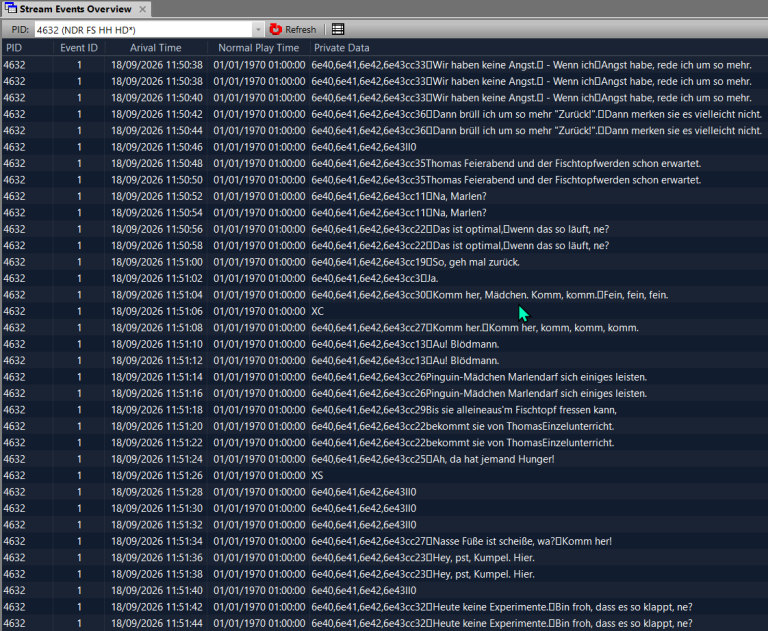Select arrival time 18/09/2026 11:50:56

pos(157,229)
